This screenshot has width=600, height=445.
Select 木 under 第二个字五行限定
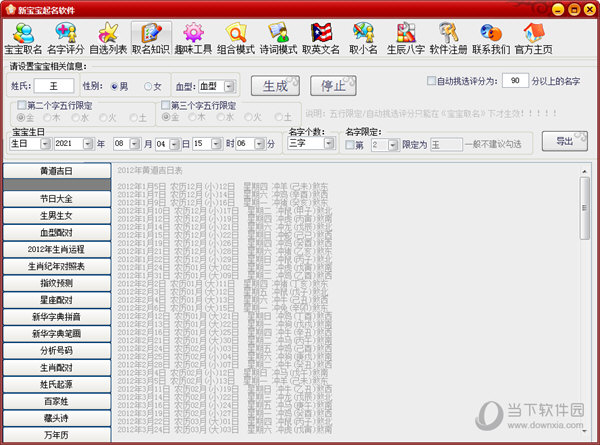tap(47, 117)
